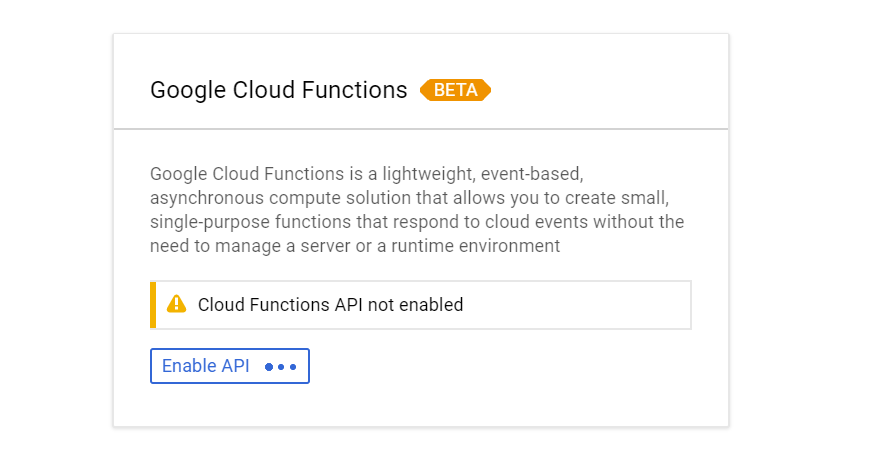
Task: Click the orange BETA badge
Action: (455, 90)
